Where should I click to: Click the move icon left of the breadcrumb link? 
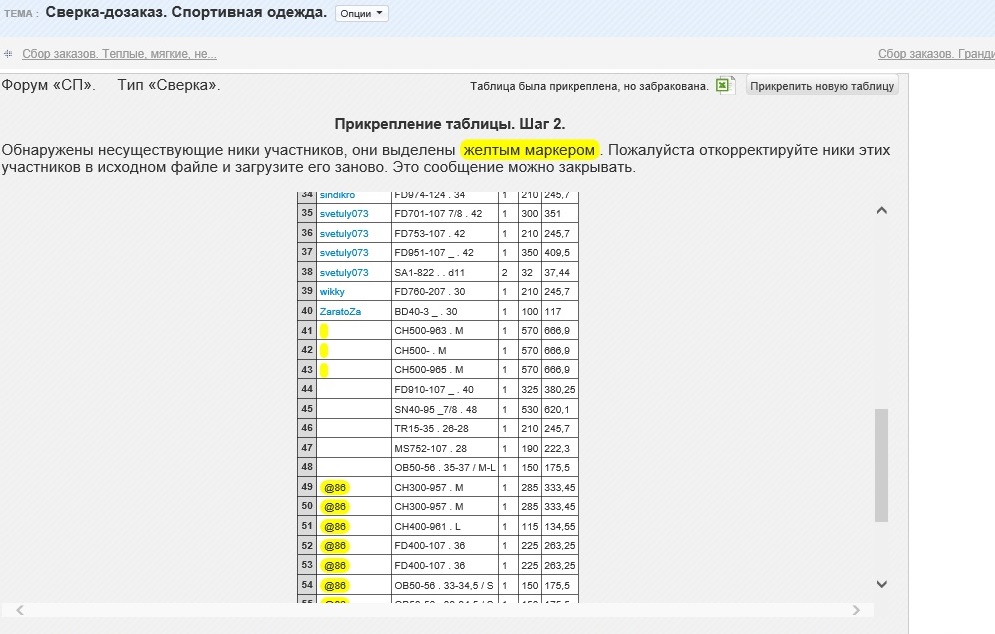pyautogui.click(x=8, y=54)
